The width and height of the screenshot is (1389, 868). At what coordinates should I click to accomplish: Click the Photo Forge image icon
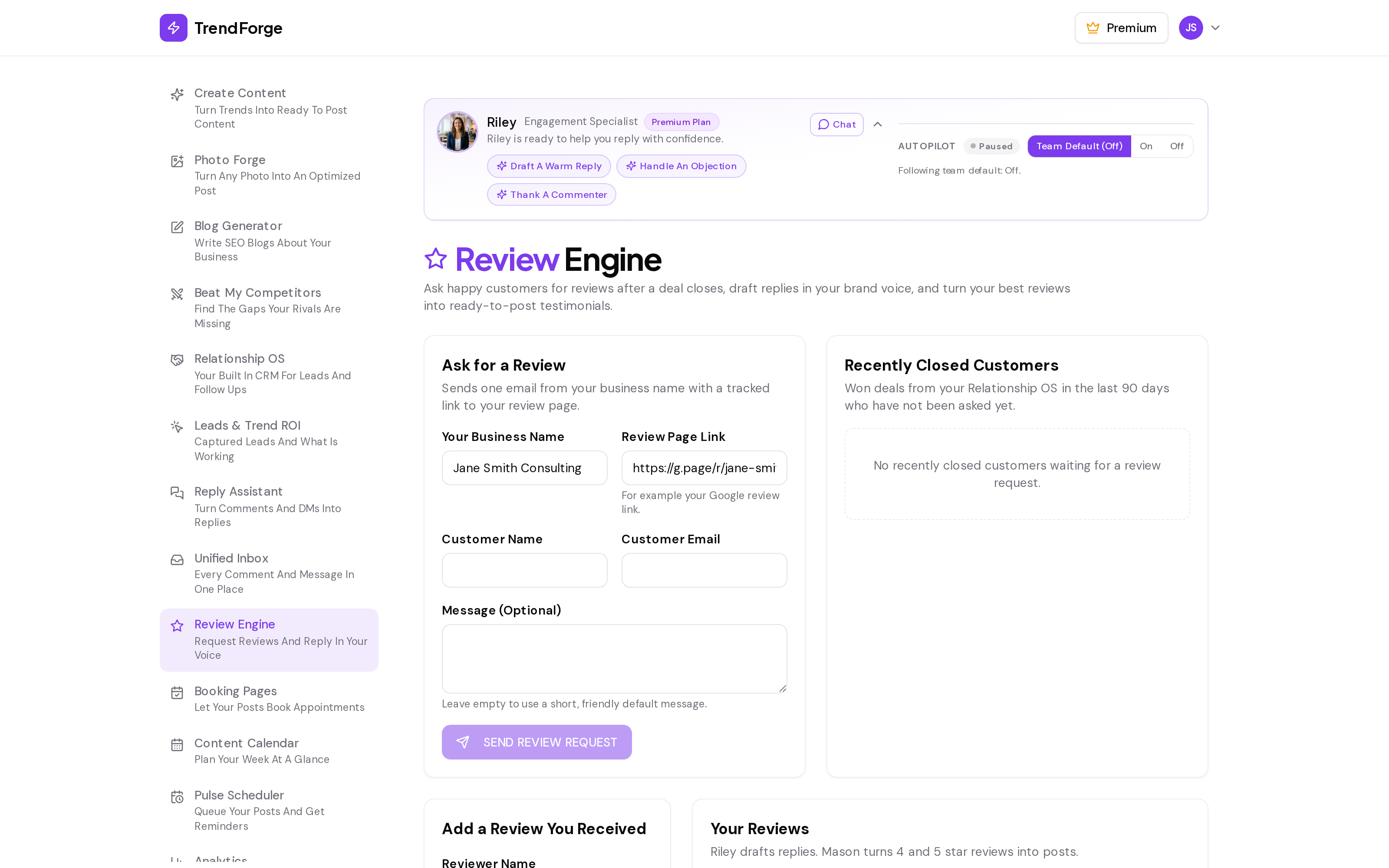tap(178, 161)
